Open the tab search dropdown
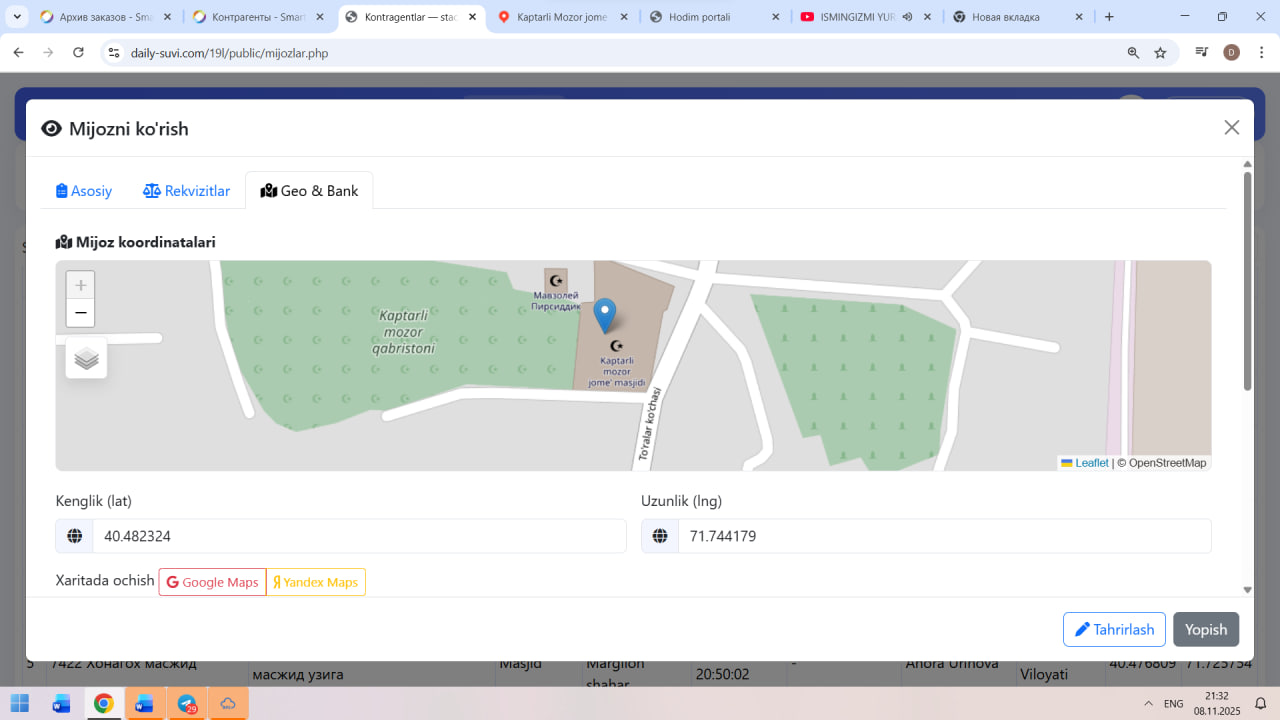Viewport: 1280px width, 720px height. pos(17,17)
